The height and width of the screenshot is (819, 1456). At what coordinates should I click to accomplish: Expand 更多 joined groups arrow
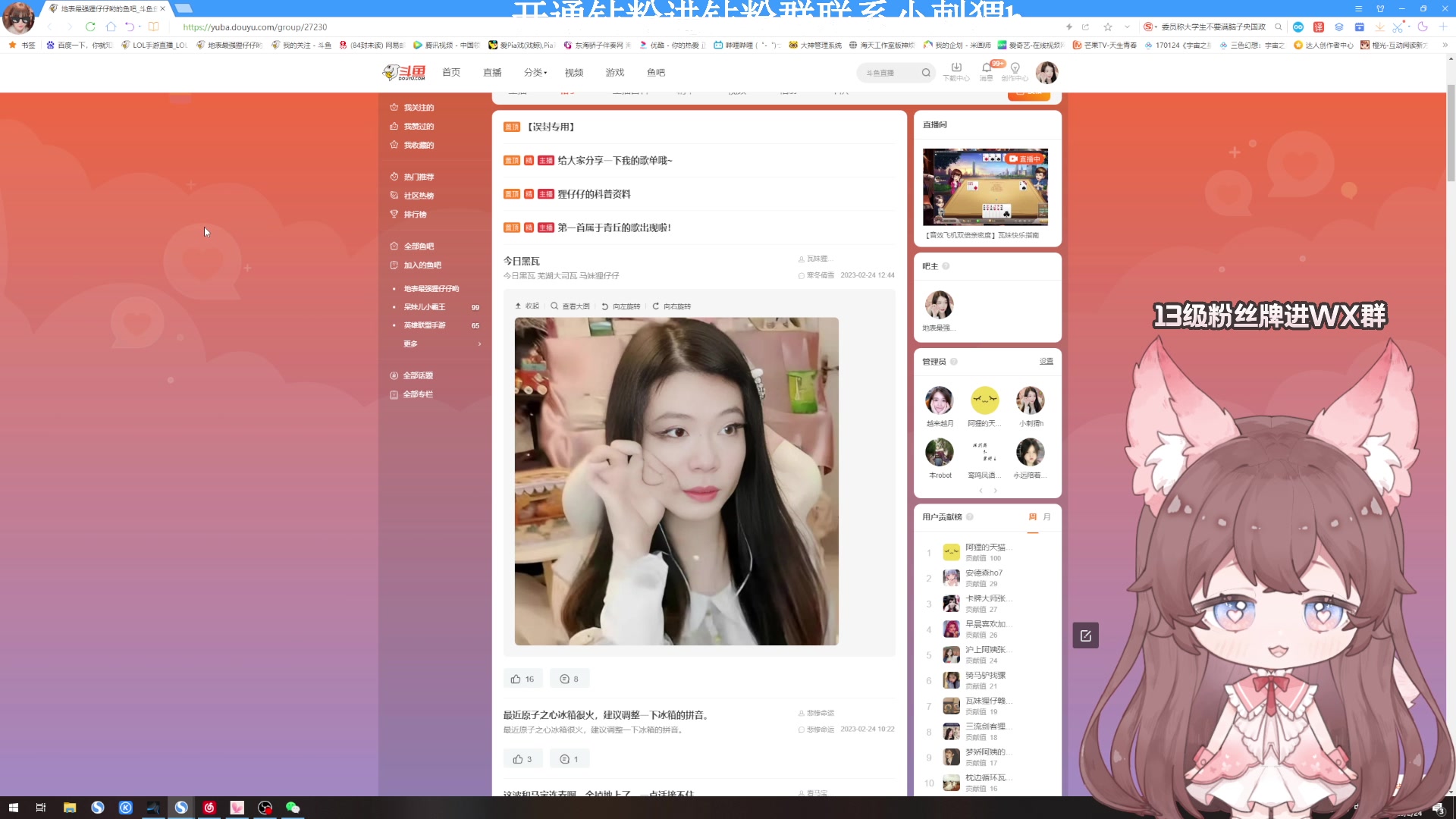(479, 344)
